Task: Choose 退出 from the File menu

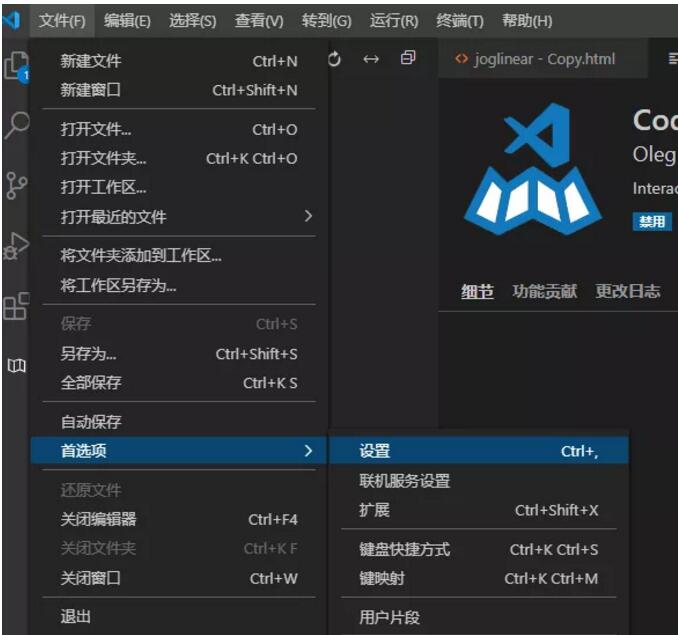Action: 179,617
